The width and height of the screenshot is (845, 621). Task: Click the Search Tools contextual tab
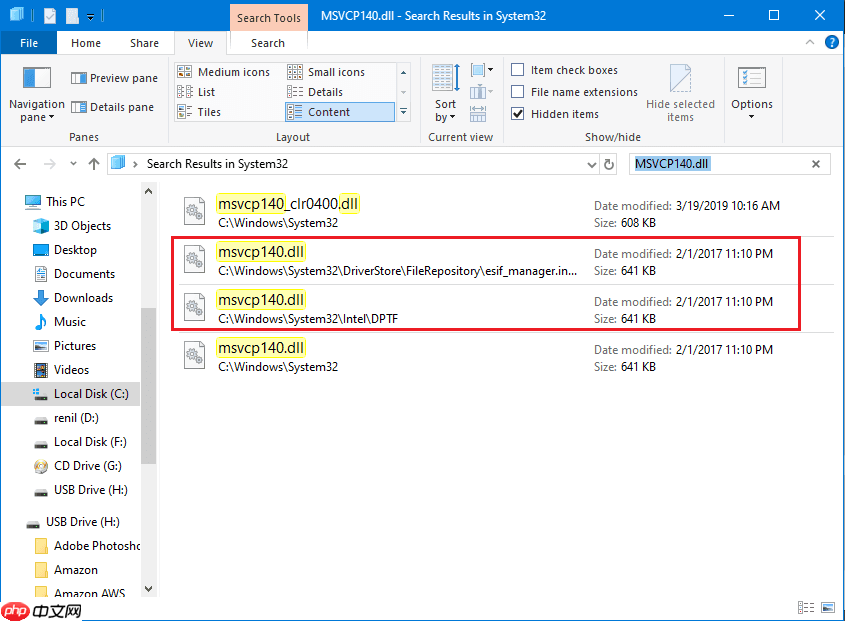tap(268, 18)
